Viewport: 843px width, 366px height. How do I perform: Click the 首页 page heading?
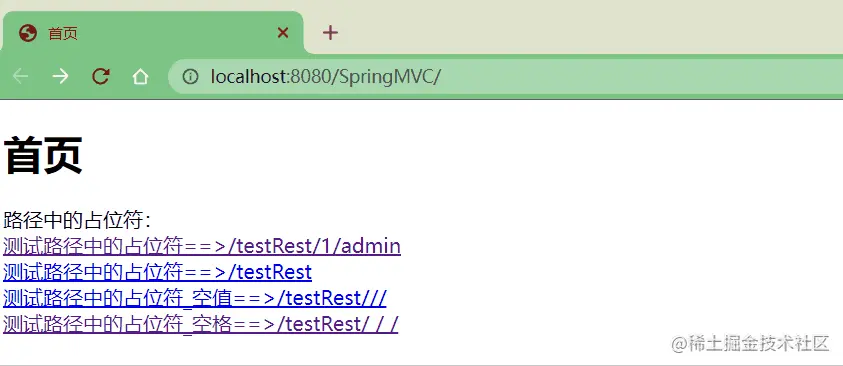[43, 155]
